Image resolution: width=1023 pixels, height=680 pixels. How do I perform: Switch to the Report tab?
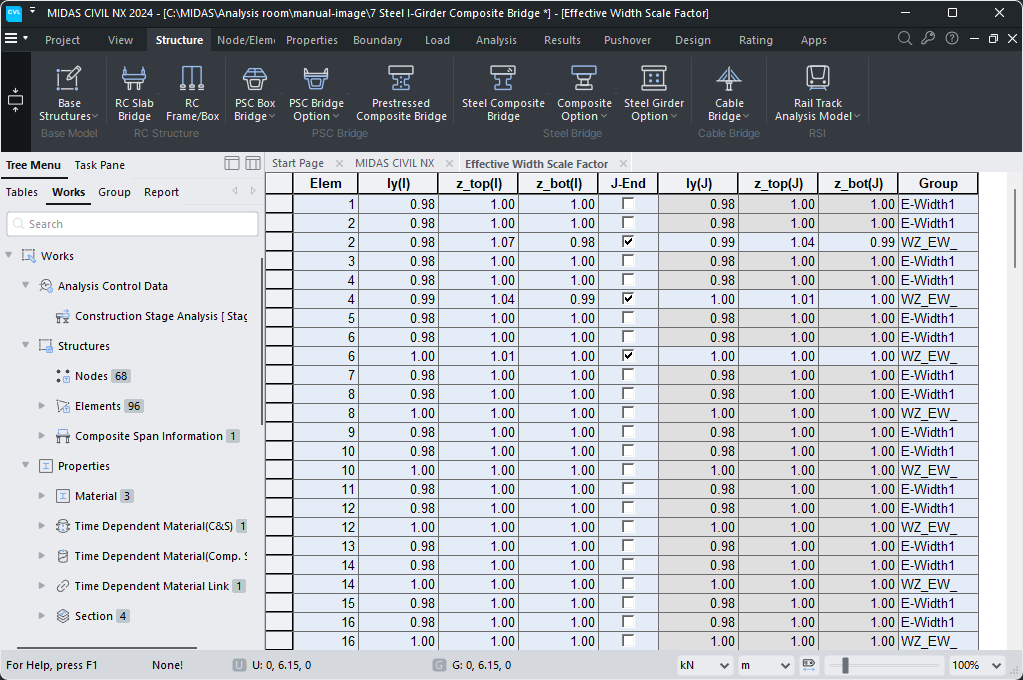point(160,191)
